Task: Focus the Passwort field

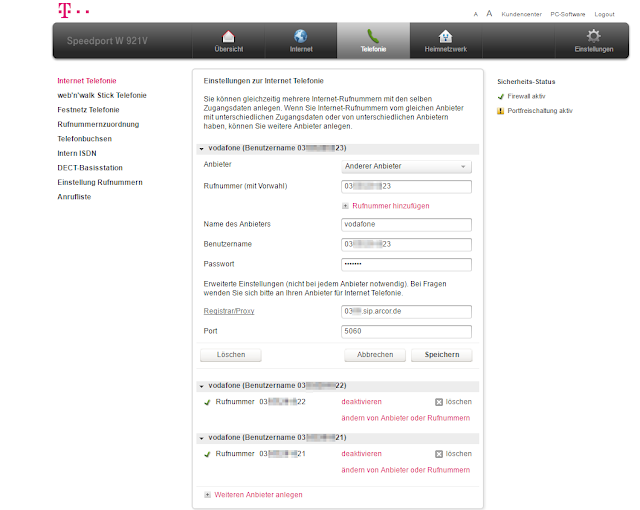Action: tap(406, 264)
